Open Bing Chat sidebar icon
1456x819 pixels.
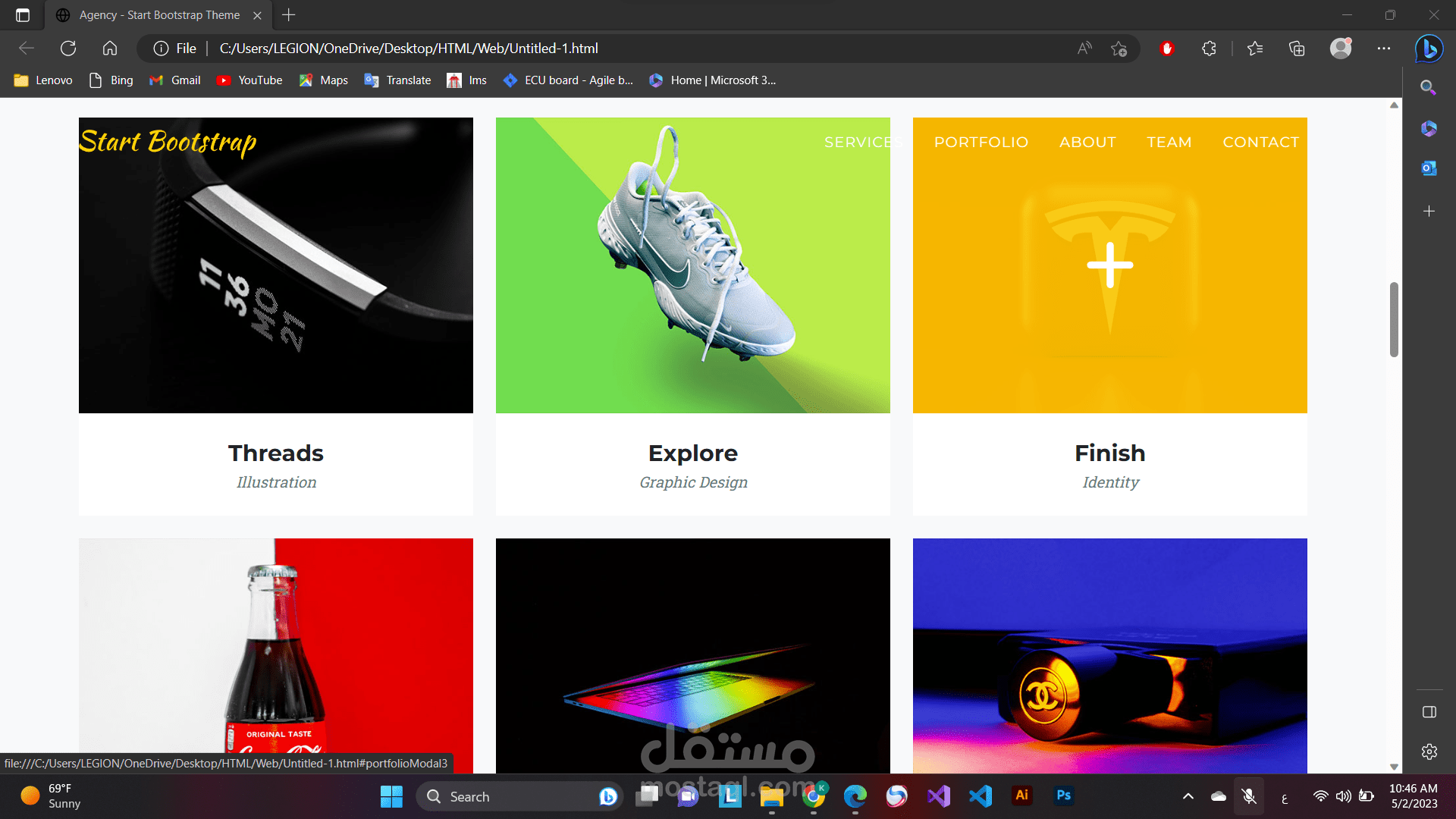pyautogui.click(x=1429, y=49)
